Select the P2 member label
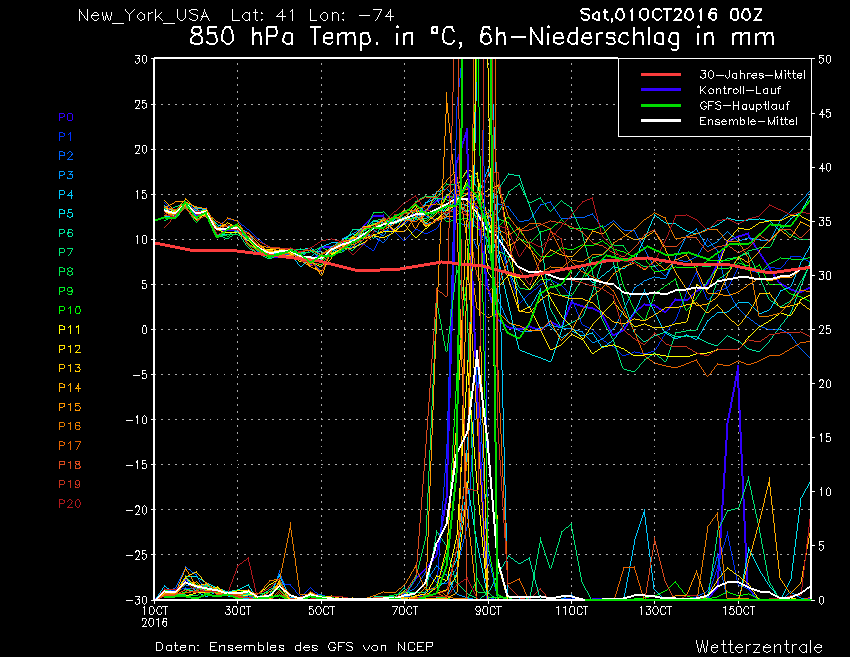The image size is (850, 657). pyautogui.click(x=66, y=156)
